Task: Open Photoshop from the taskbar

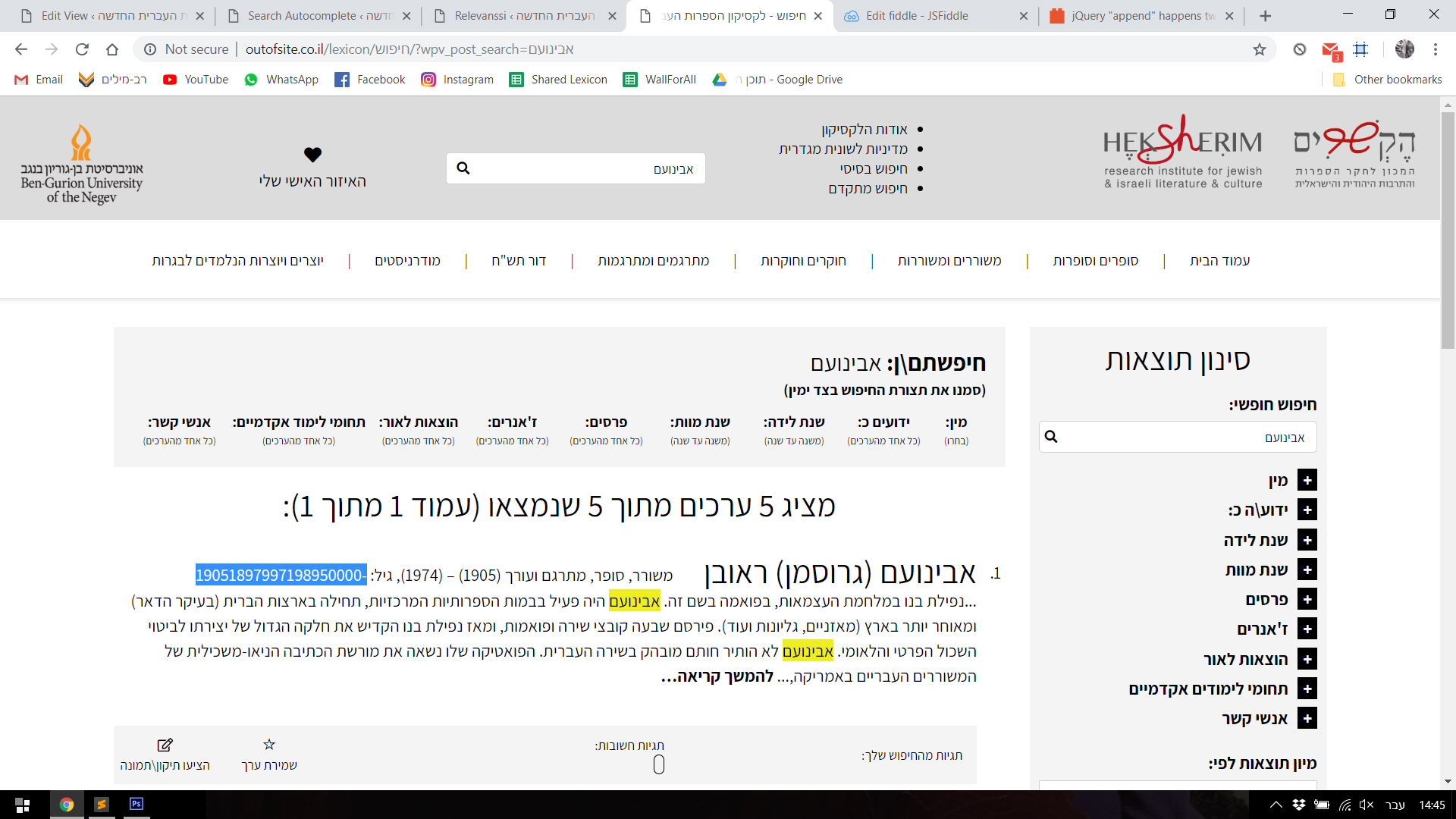Action: tap(136, 805)
